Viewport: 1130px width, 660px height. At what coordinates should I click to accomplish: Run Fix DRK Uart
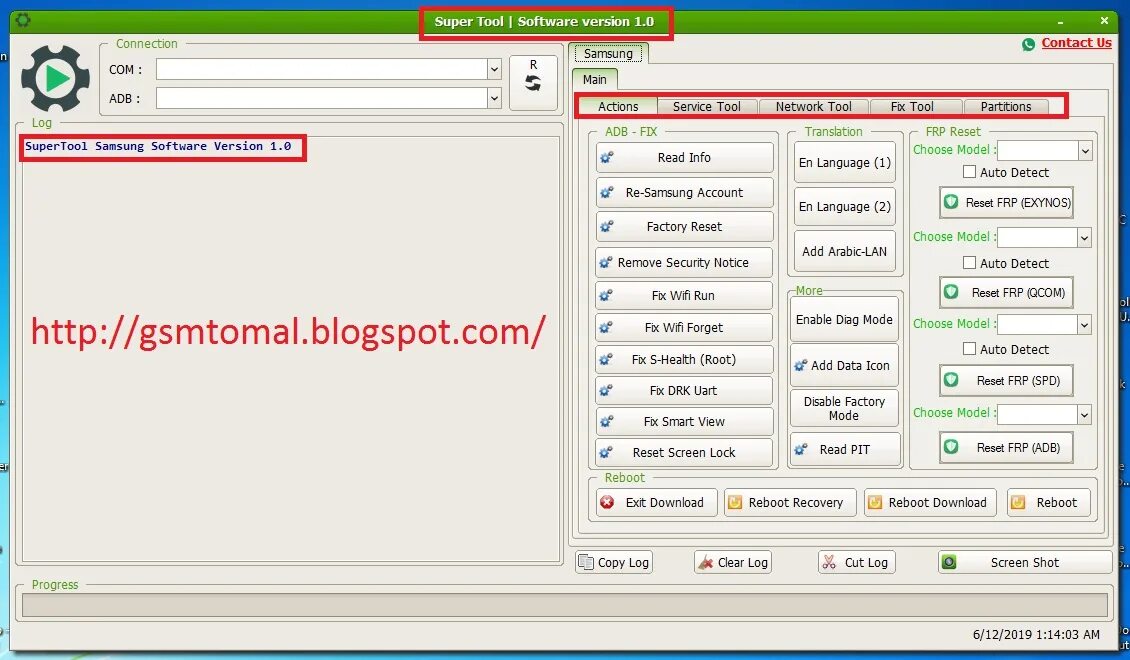coord(684,391)
